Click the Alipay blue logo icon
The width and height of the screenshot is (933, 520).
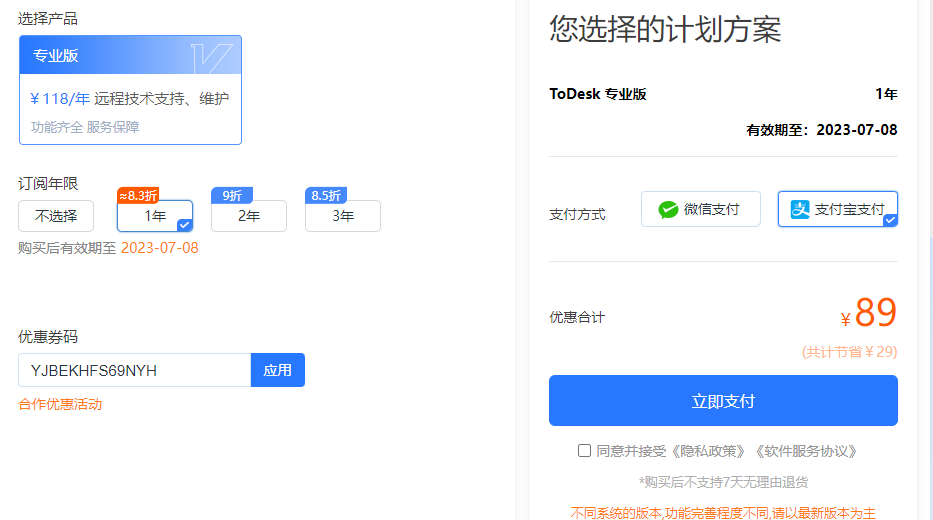[800, 209]
